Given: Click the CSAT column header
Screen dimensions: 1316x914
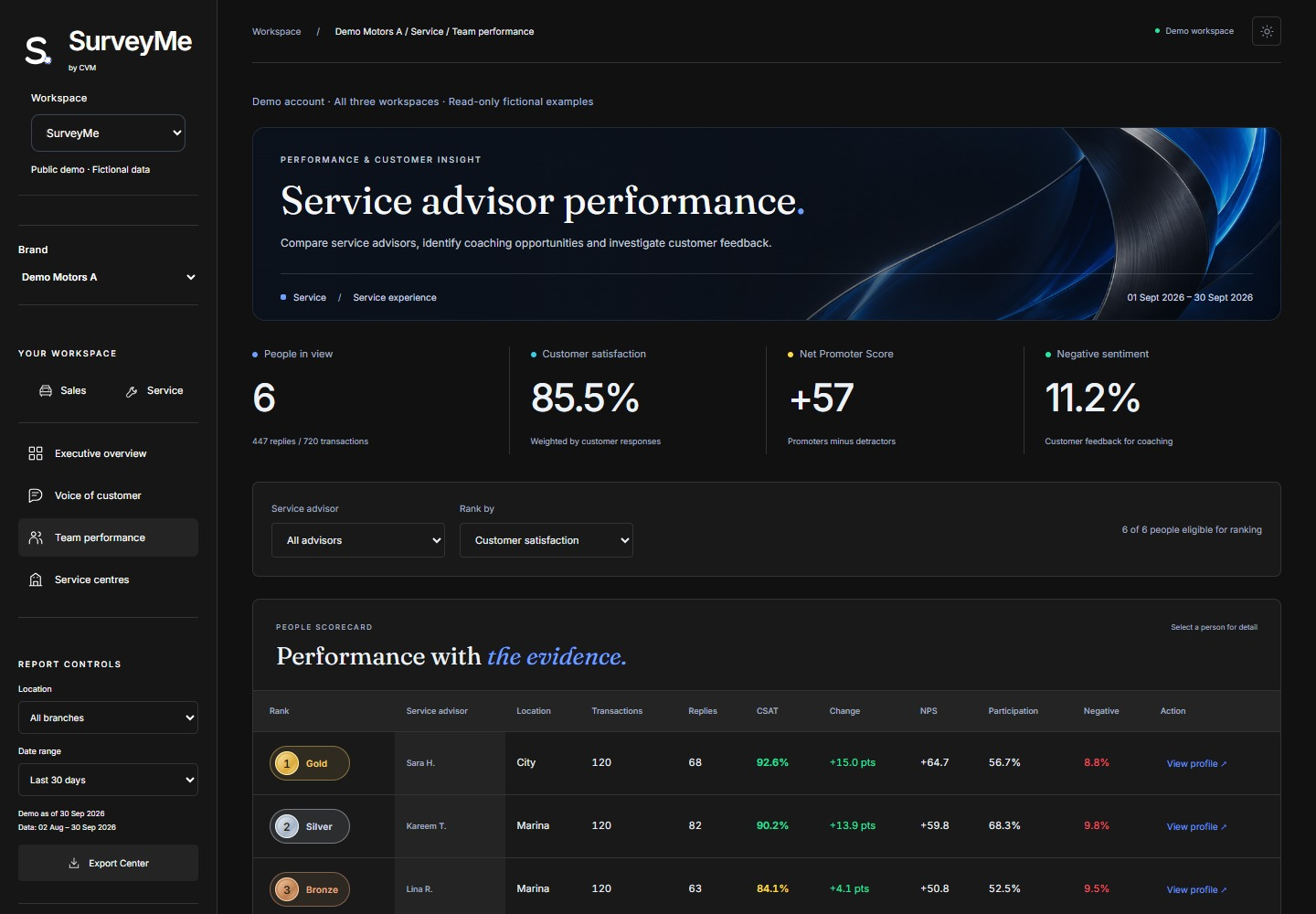Looking at the screenshot, I should coord(768,711).
